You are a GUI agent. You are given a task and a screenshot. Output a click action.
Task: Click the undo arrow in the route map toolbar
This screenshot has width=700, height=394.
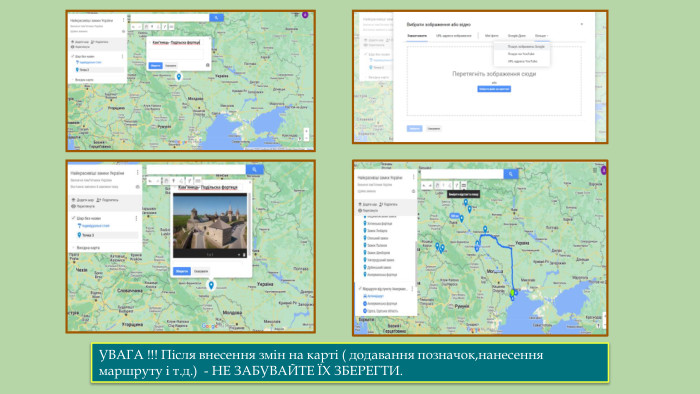tap(424, 185)
